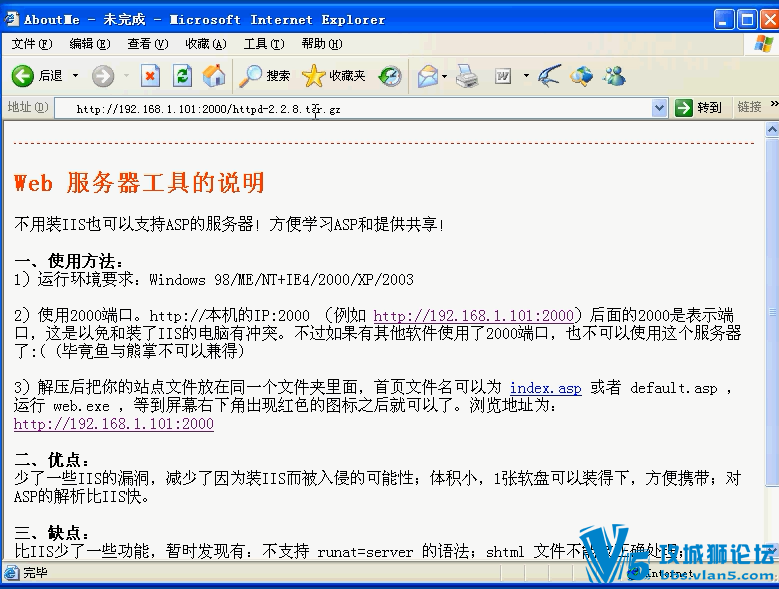Open the index.asp link
779x589 pixels.
coord(545,388)
